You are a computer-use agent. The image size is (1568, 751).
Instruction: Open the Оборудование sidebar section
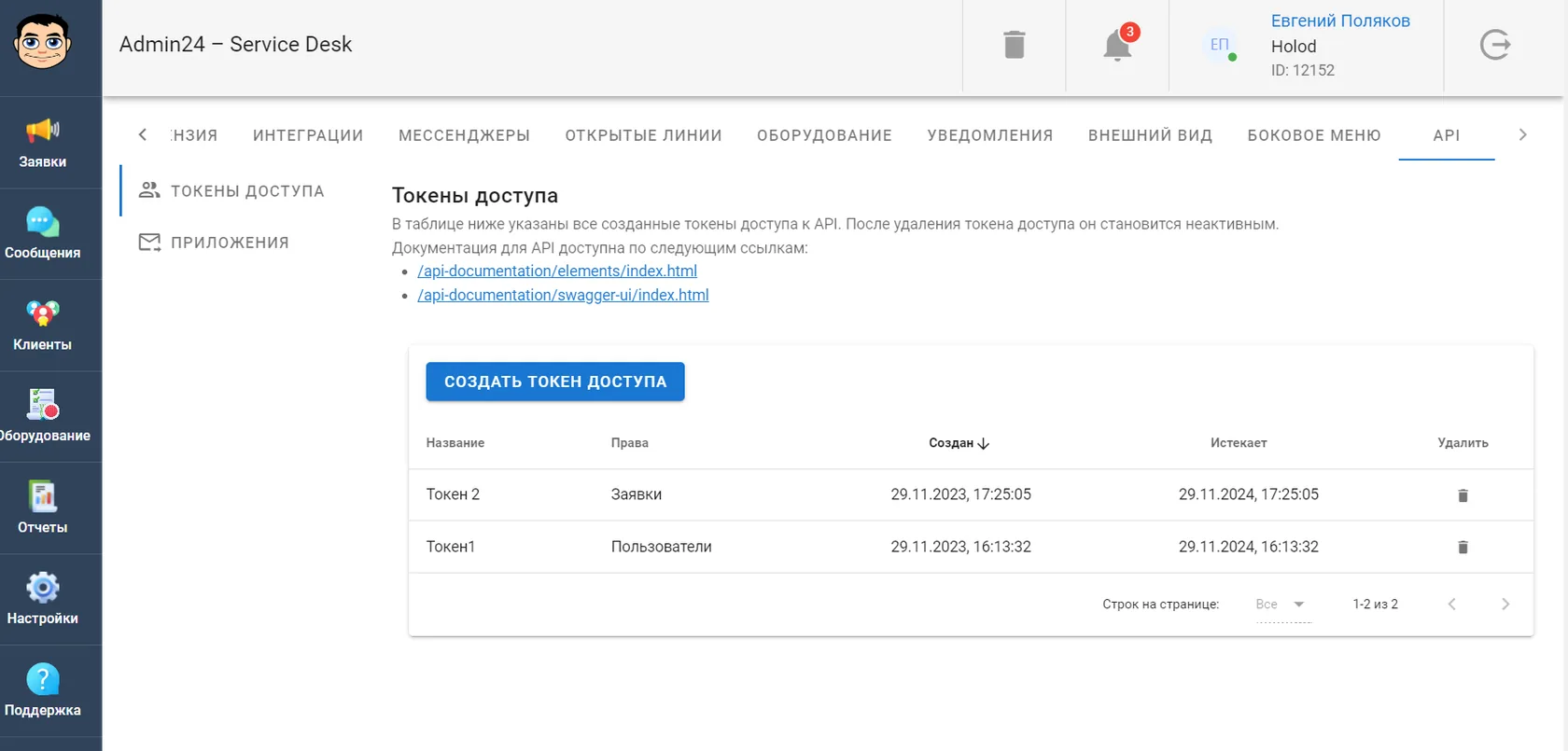(x=43, y=417)
